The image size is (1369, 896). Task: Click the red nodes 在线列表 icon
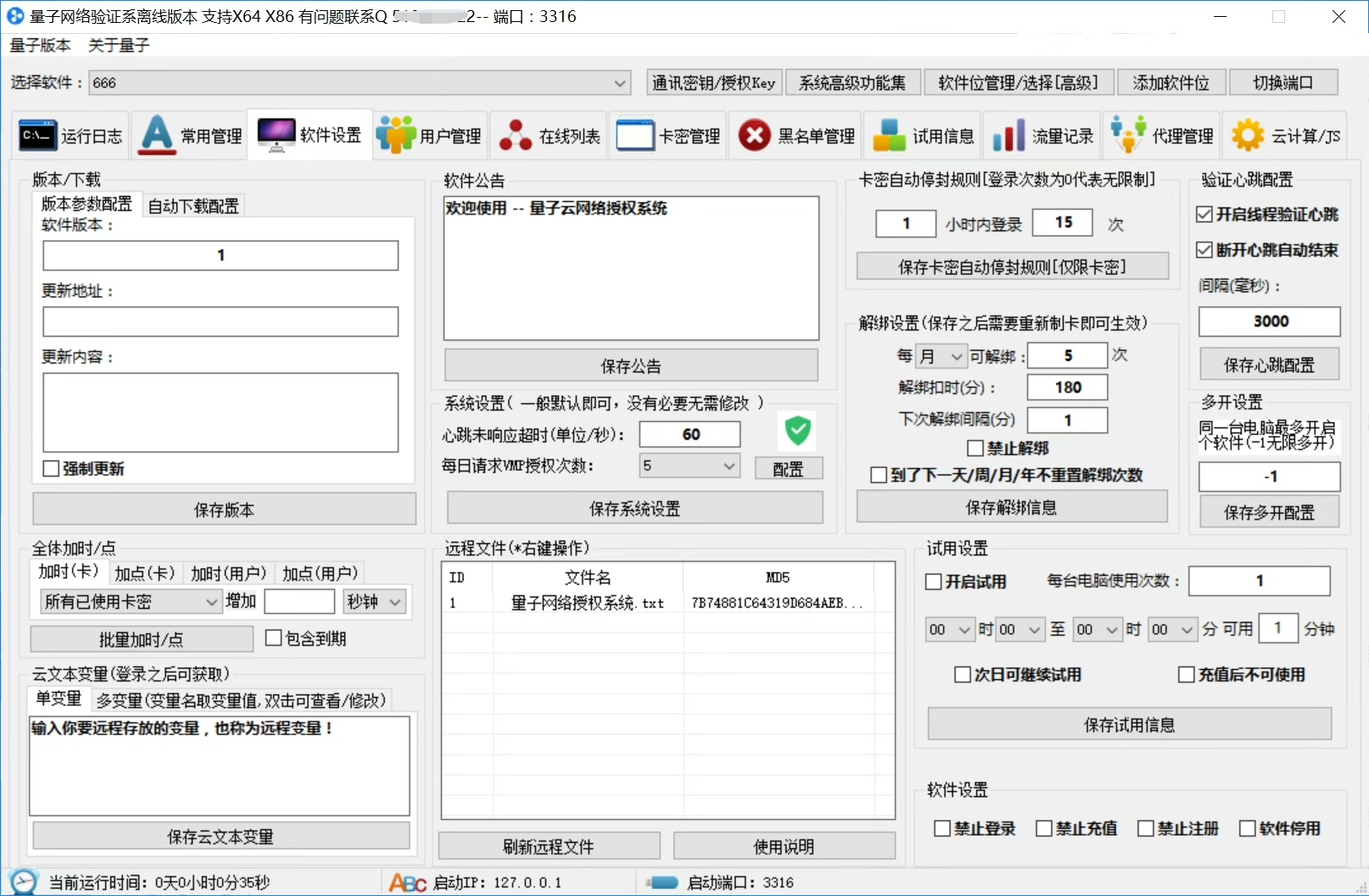tap(515, 136)
